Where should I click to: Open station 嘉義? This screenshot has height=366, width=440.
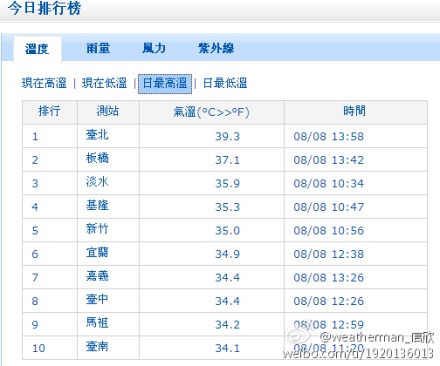(97, 276)
